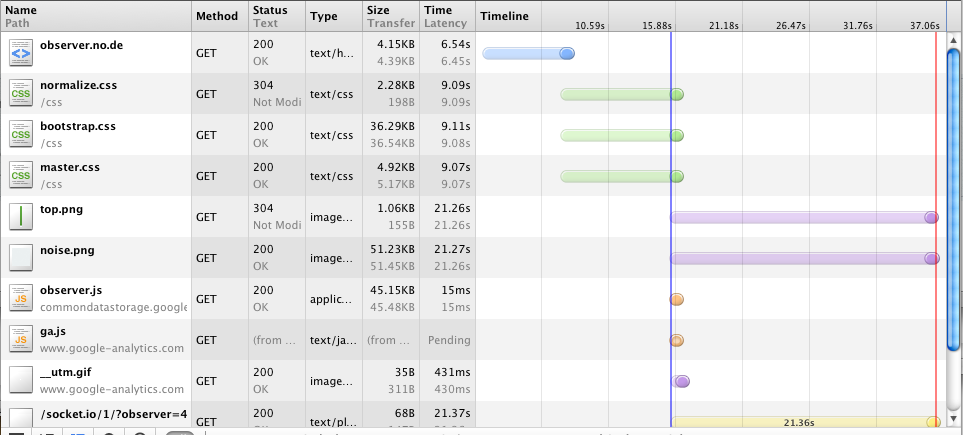
Task: Sort by the Method column header
Action: (217, 16)
